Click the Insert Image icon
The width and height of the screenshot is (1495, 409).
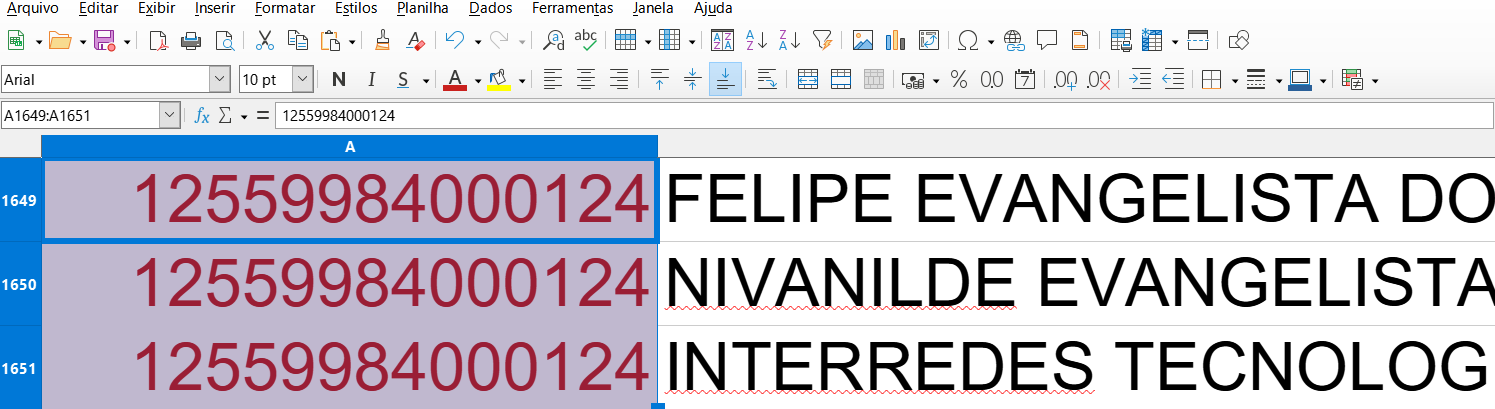click(x=863, y=41)
